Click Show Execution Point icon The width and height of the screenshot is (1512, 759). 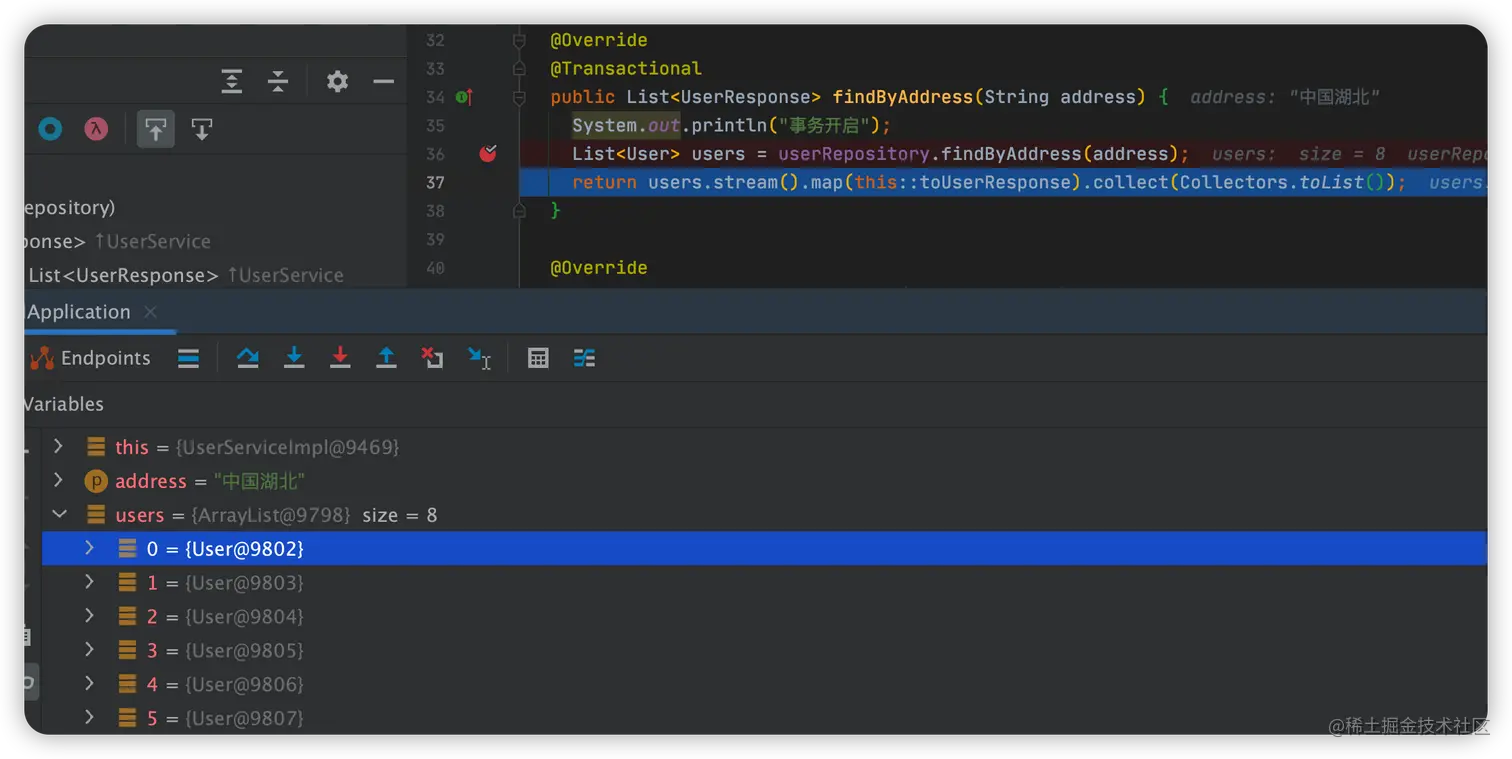pyautogui.click(x=188, y=358)
